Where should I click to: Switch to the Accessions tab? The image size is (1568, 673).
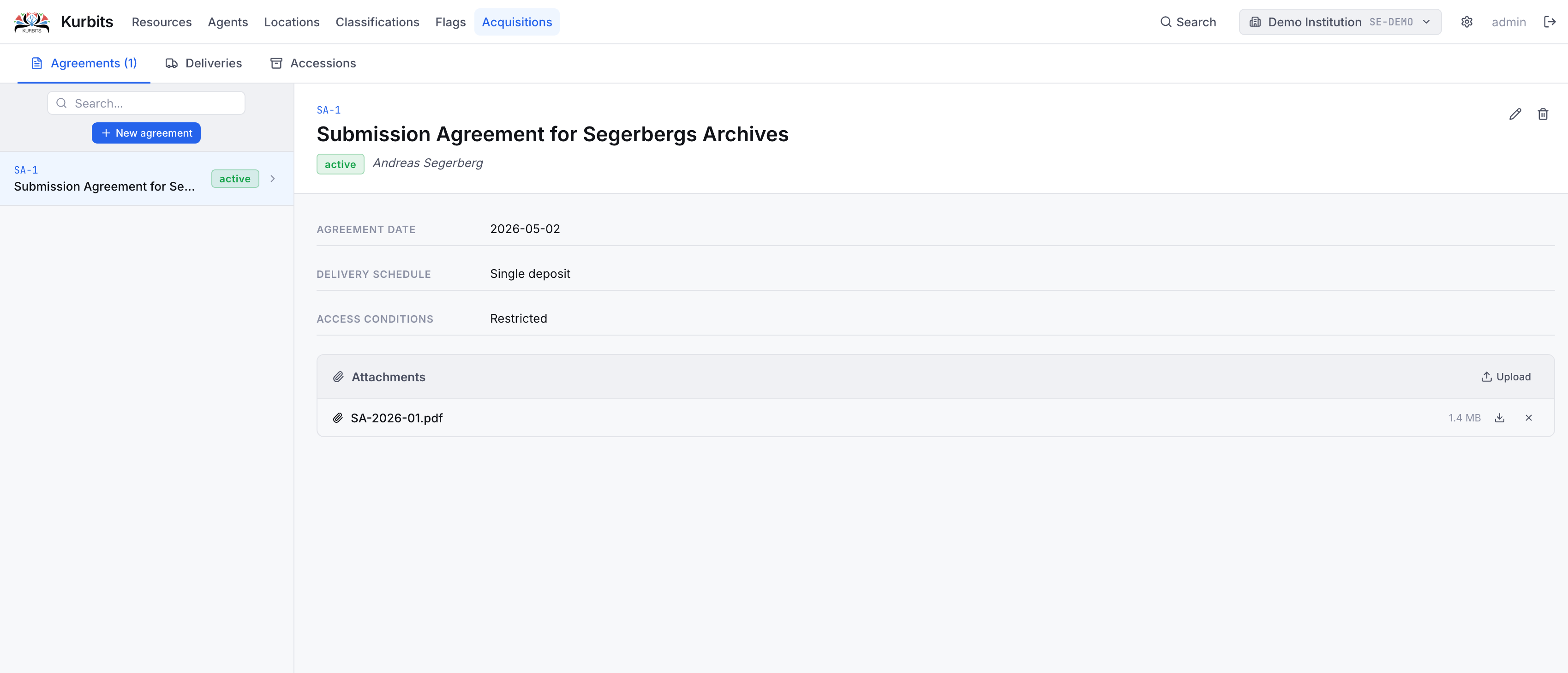tap(313, 63)
